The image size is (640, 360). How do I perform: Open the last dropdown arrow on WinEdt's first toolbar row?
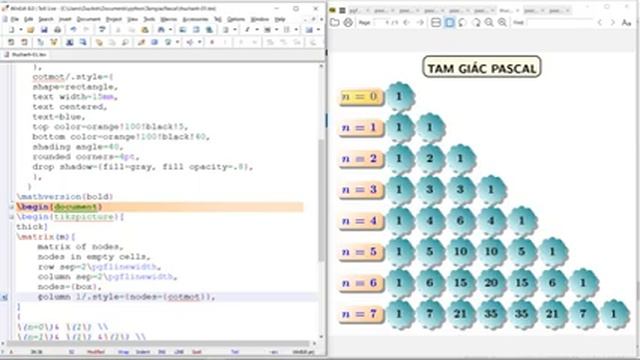tap(318, 29)
